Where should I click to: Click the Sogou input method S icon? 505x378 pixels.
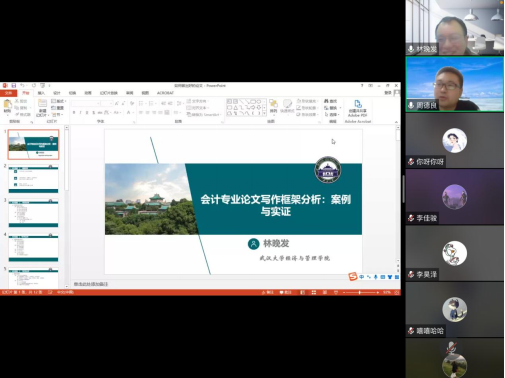(353, 277)
